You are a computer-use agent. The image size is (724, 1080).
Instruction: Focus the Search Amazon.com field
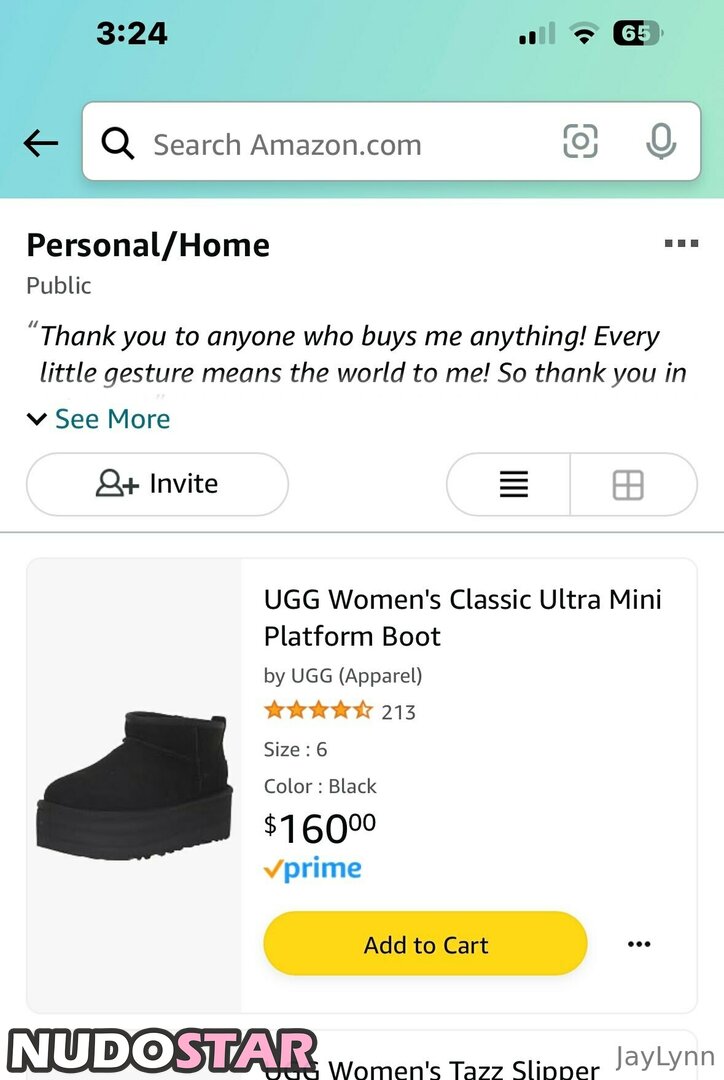click(340, 144)
